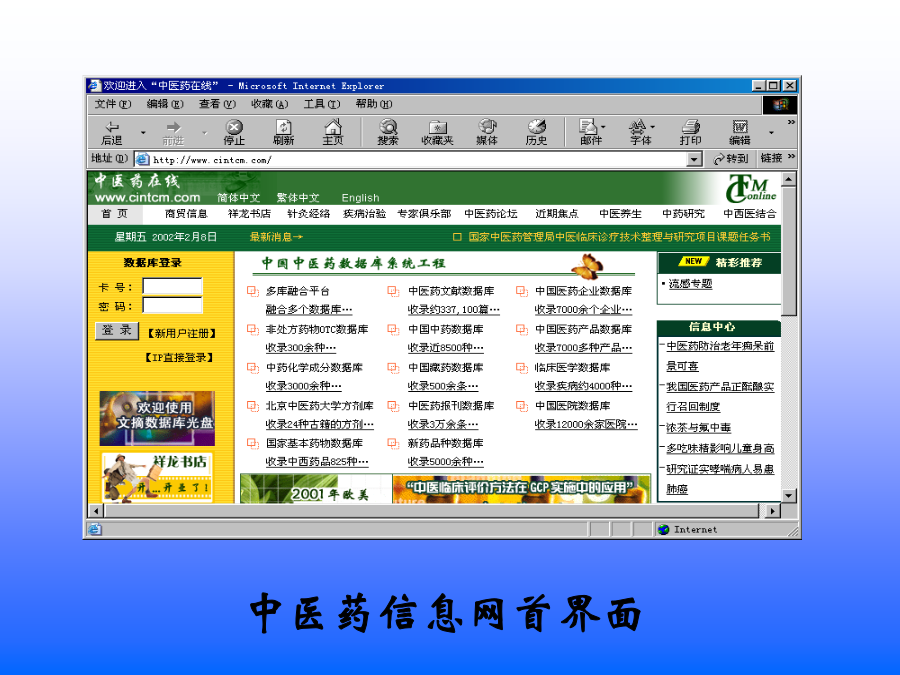This screenshot has width=900, height=675.
Task: Open the 文件 (File) menu
Action: click(x=112, y=104)
